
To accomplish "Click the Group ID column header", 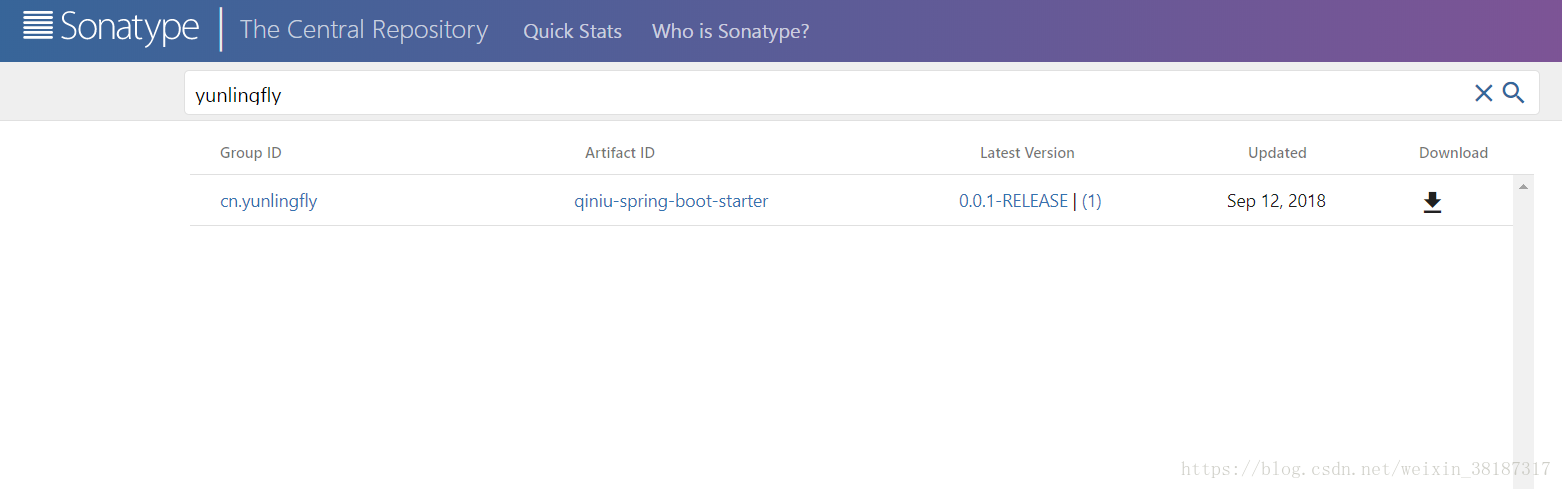I will (x=251, y=153).
